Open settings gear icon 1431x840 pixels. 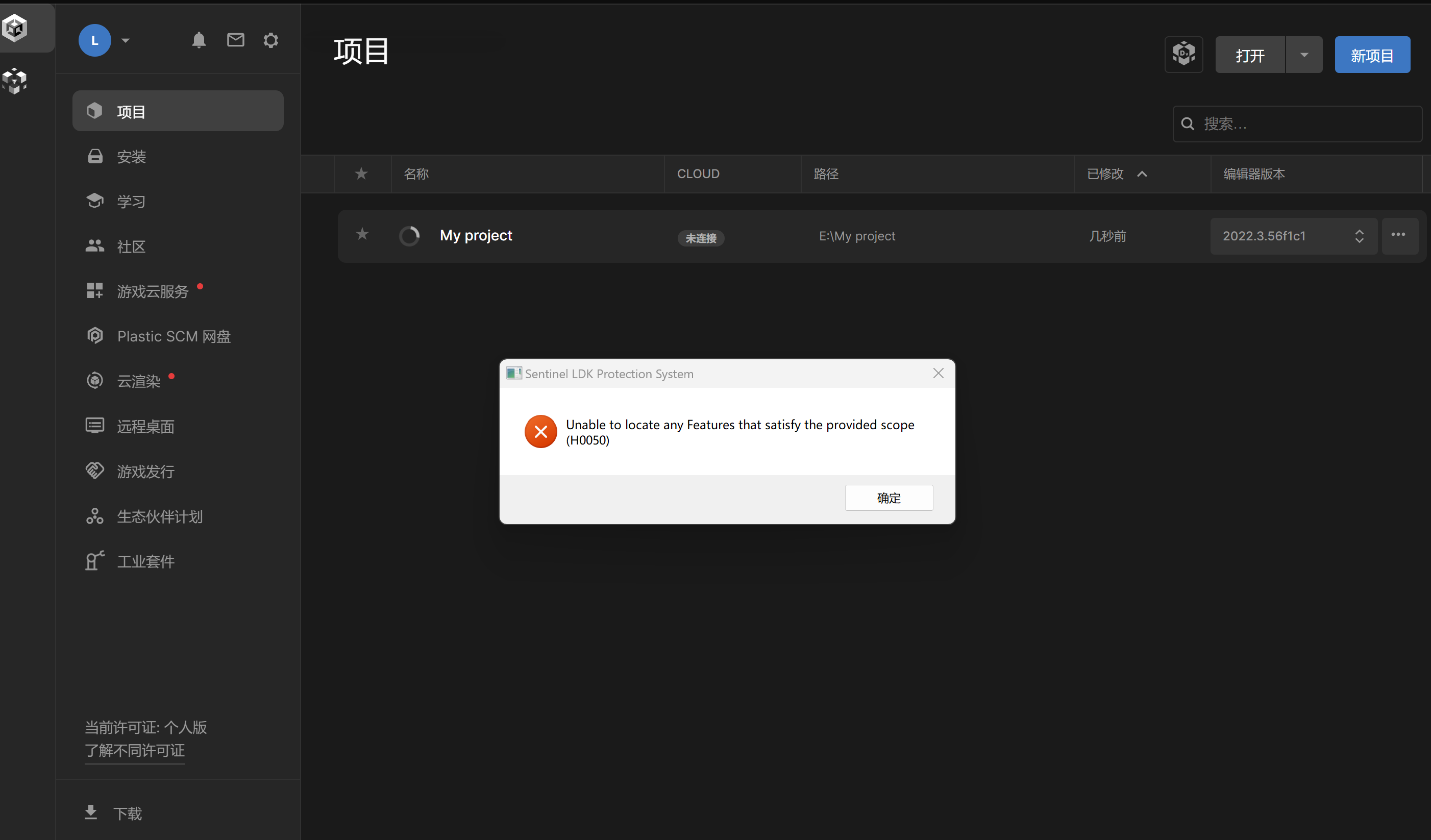coord(271,40)
